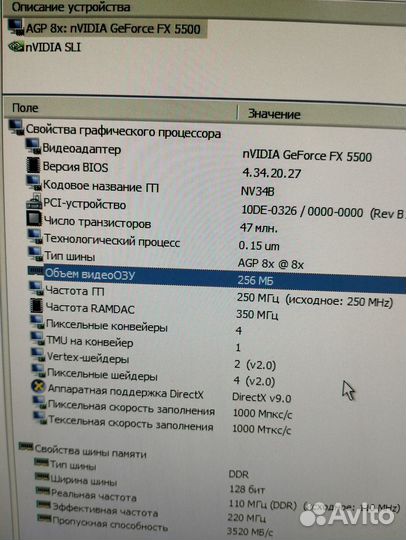Select the 'Кодовое название ГП' field label
The image size is (406, 540).
click(x=101, y=186)
